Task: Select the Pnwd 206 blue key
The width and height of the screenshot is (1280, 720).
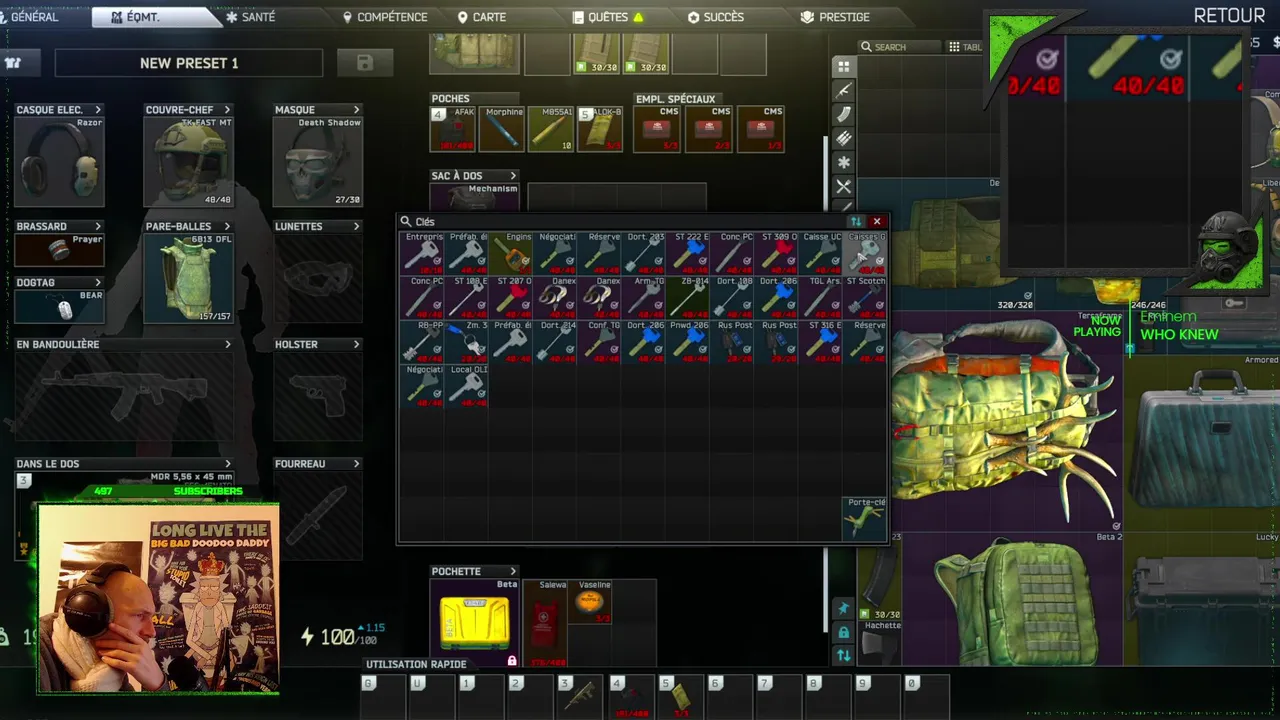Action: [688, 341]
